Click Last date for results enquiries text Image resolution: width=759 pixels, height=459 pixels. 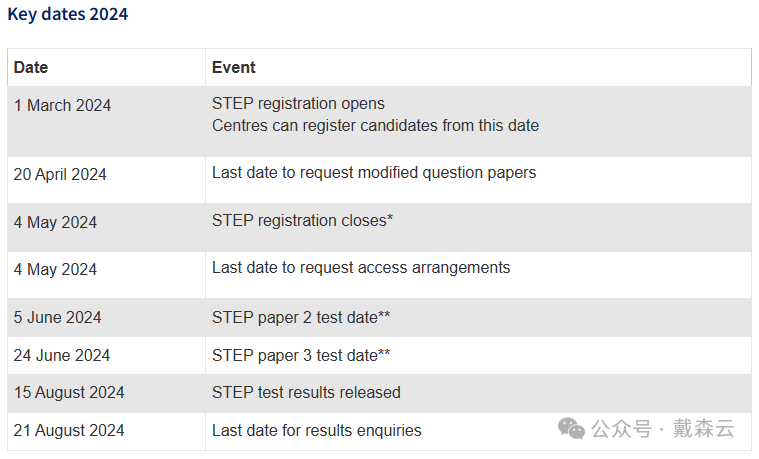tap(317, 430)
